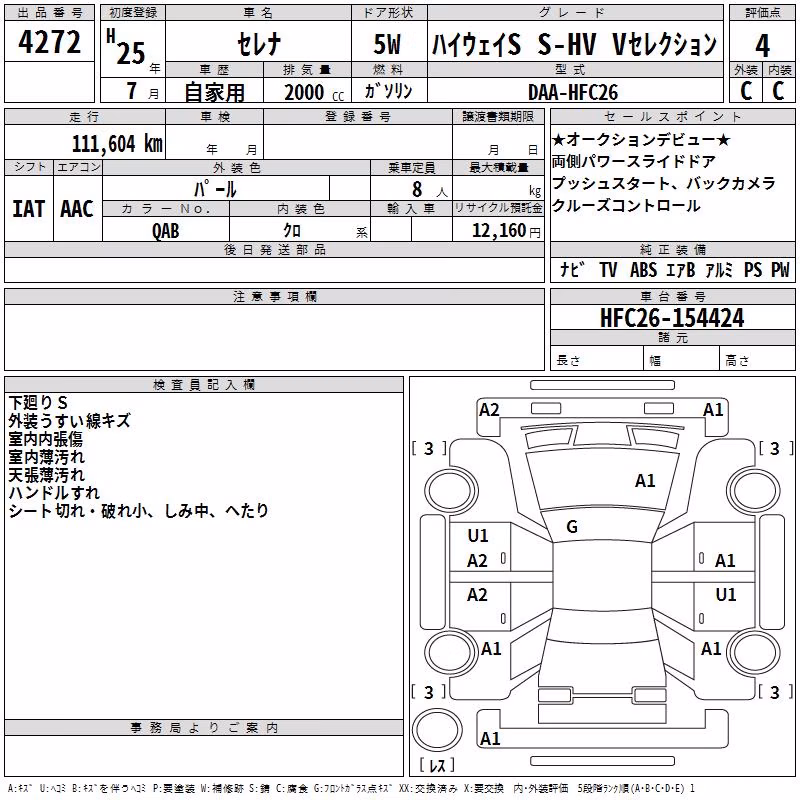Select recycle deposit 12,160円
The image size is (800, 800).
click(507, 231)
